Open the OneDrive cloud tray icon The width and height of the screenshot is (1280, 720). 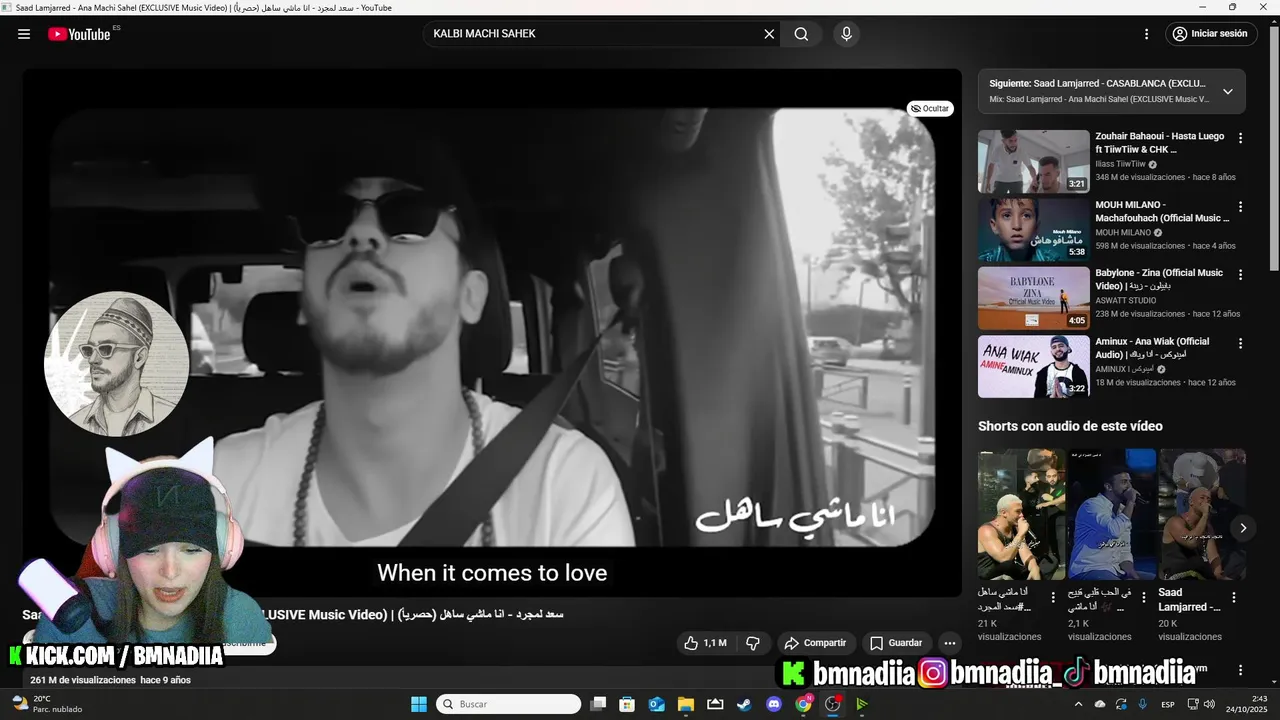click(x=1100, y=704)
